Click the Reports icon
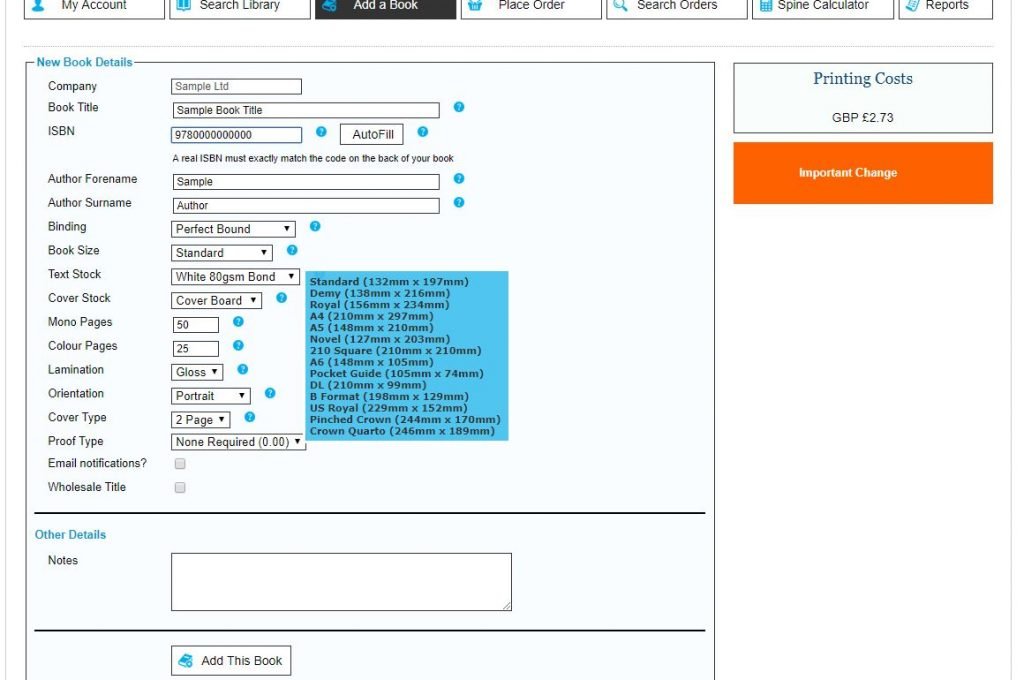 (x=911, y=6)
